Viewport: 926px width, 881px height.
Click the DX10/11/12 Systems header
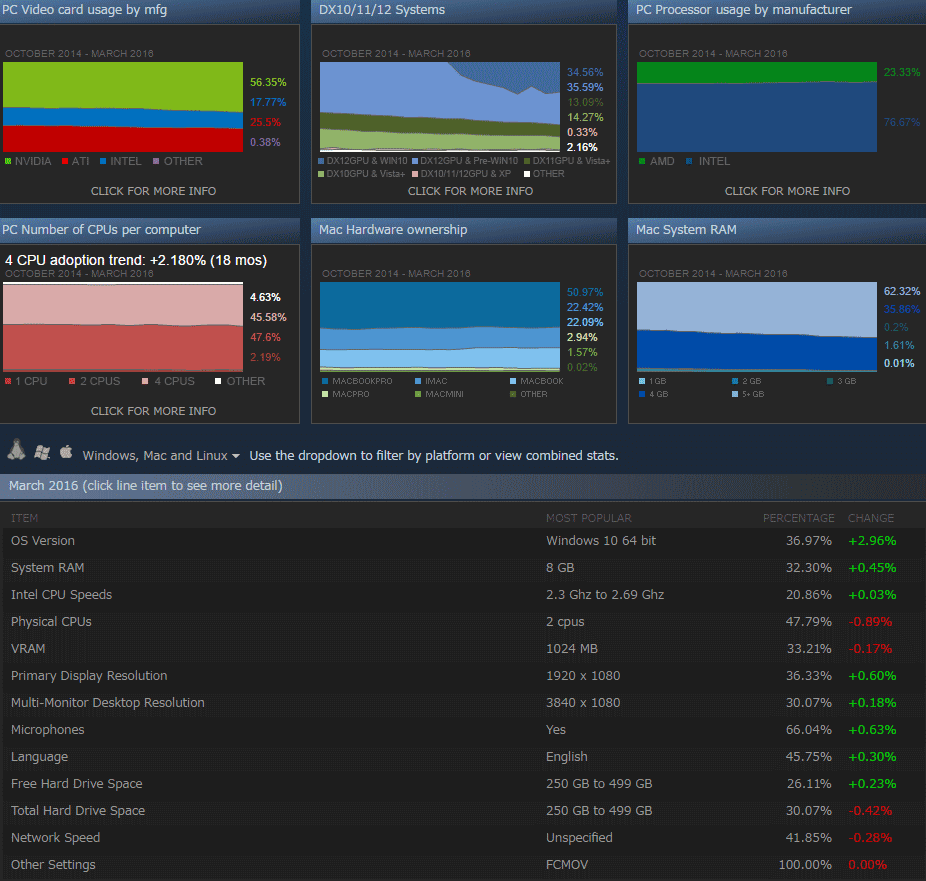pyautogui.click(x=464, y=11)
